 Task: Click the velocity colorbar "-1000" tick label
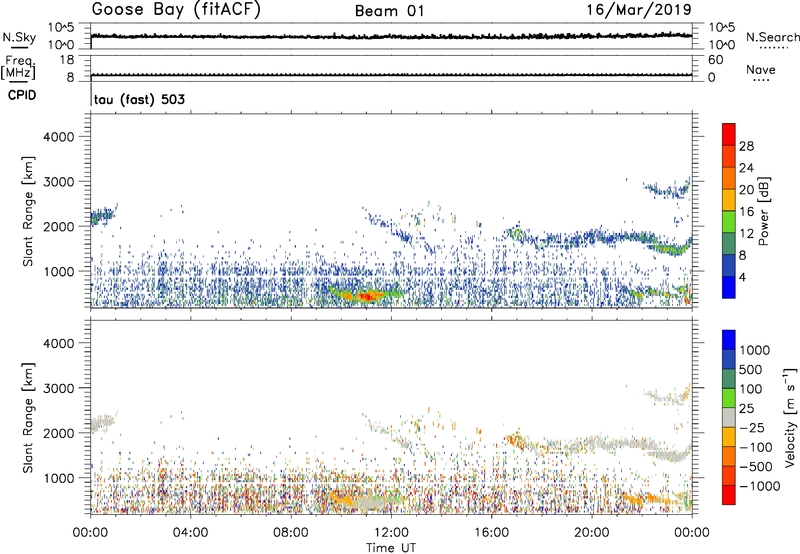tap(759, 486)
